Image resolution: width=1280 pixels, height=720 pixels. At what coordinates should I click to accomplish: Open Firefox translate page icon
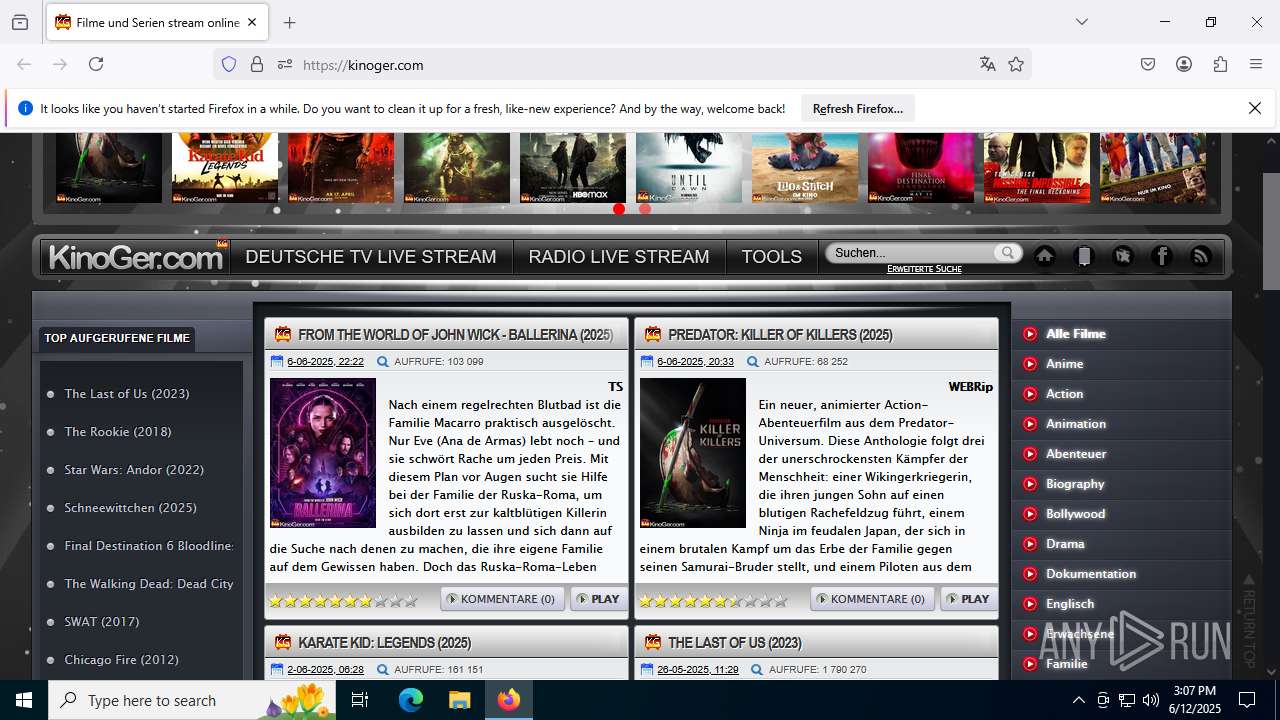pyautogui.click(x=988, y=64)
